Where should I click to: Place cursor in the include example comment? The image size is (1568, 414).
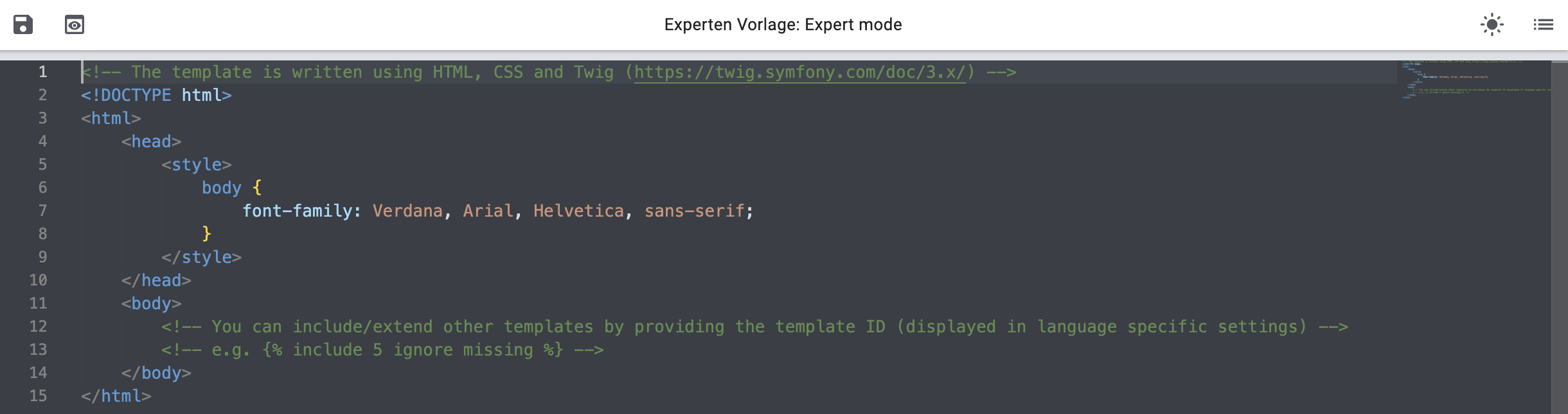[382, 350]
